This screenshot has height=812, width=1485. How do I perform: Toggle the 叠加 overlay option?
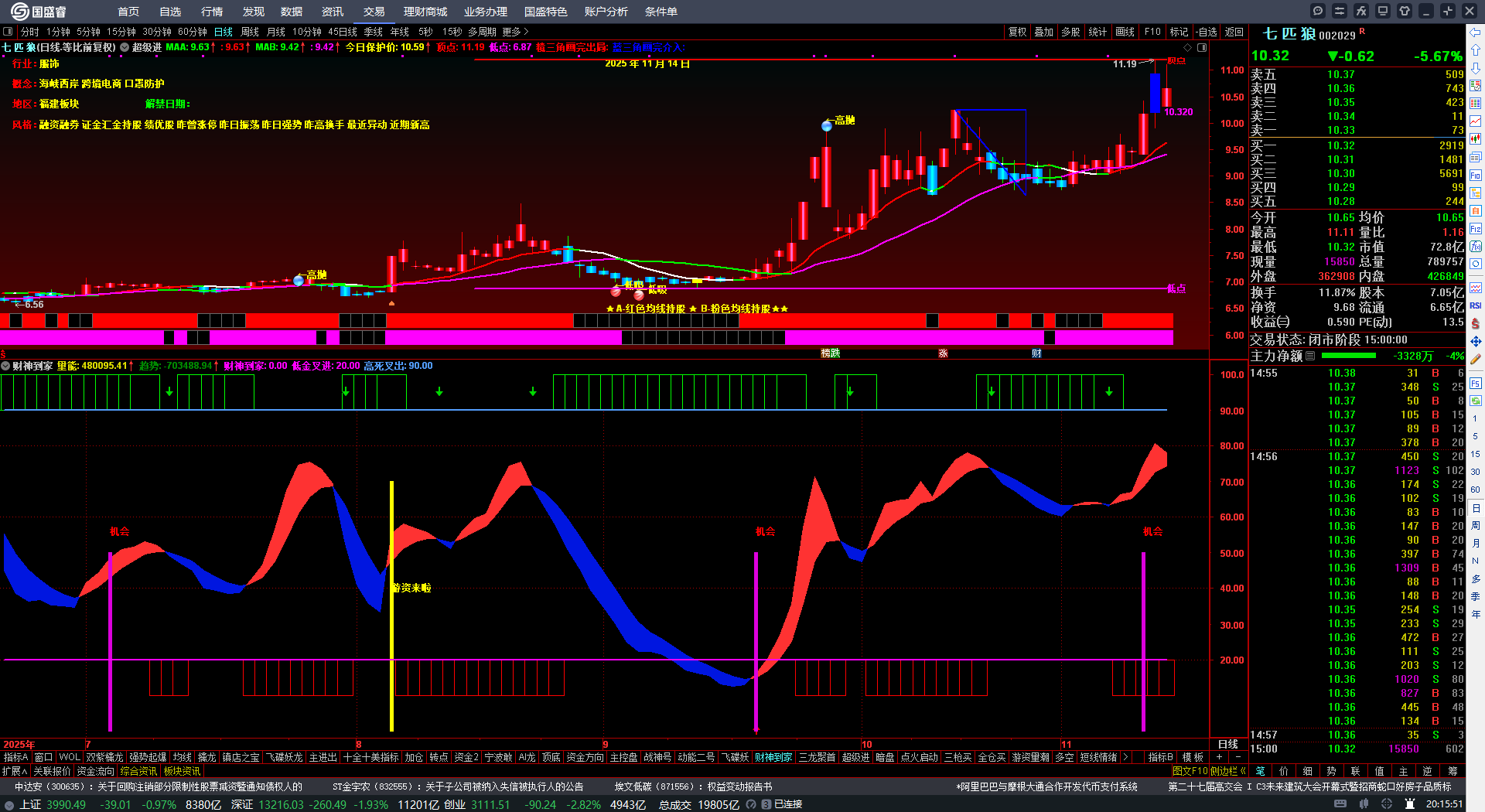coord(1044,32)
